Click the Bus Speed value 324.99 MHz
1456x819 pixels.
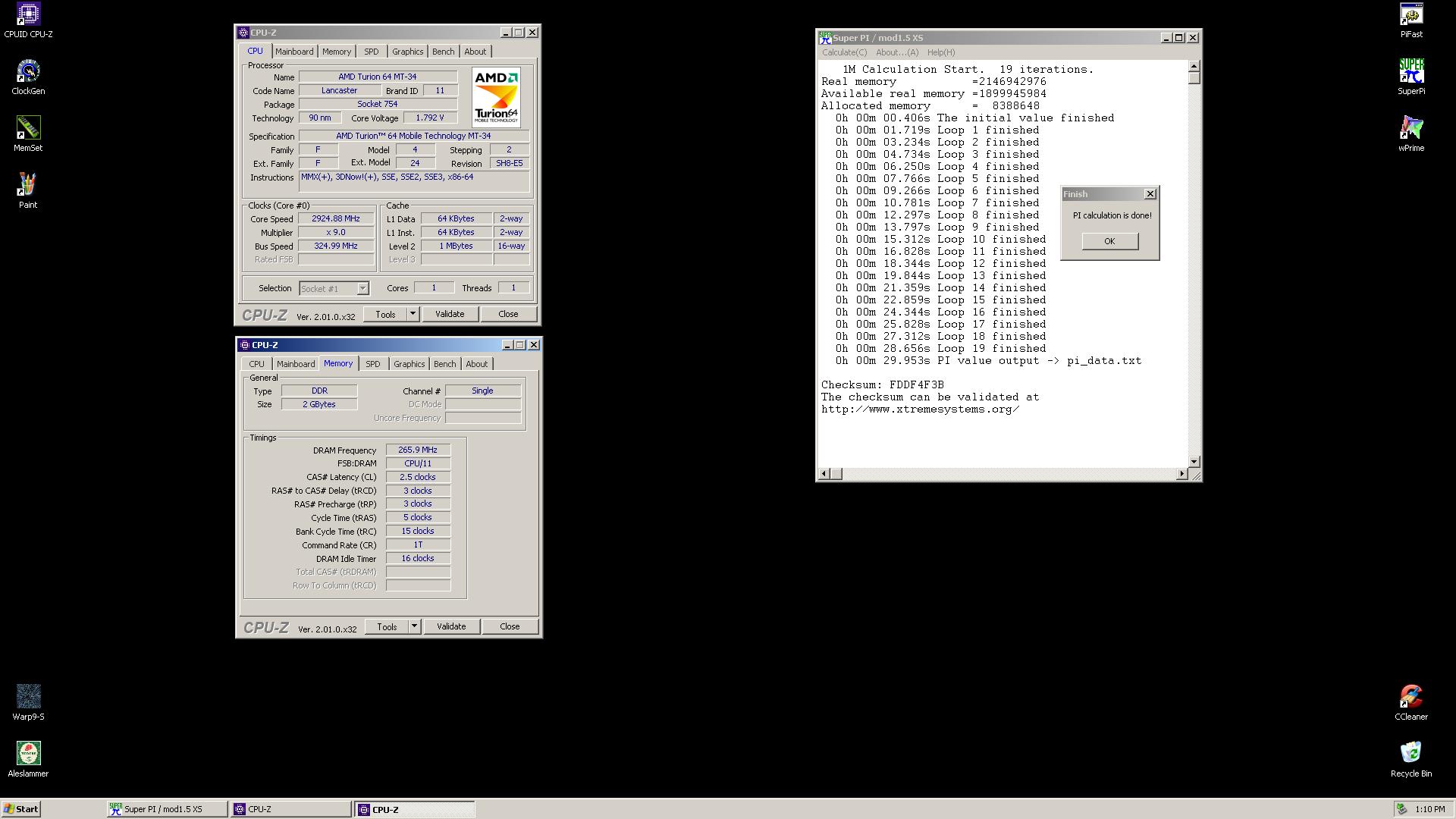pyautogui.click(x=336, y=246)
